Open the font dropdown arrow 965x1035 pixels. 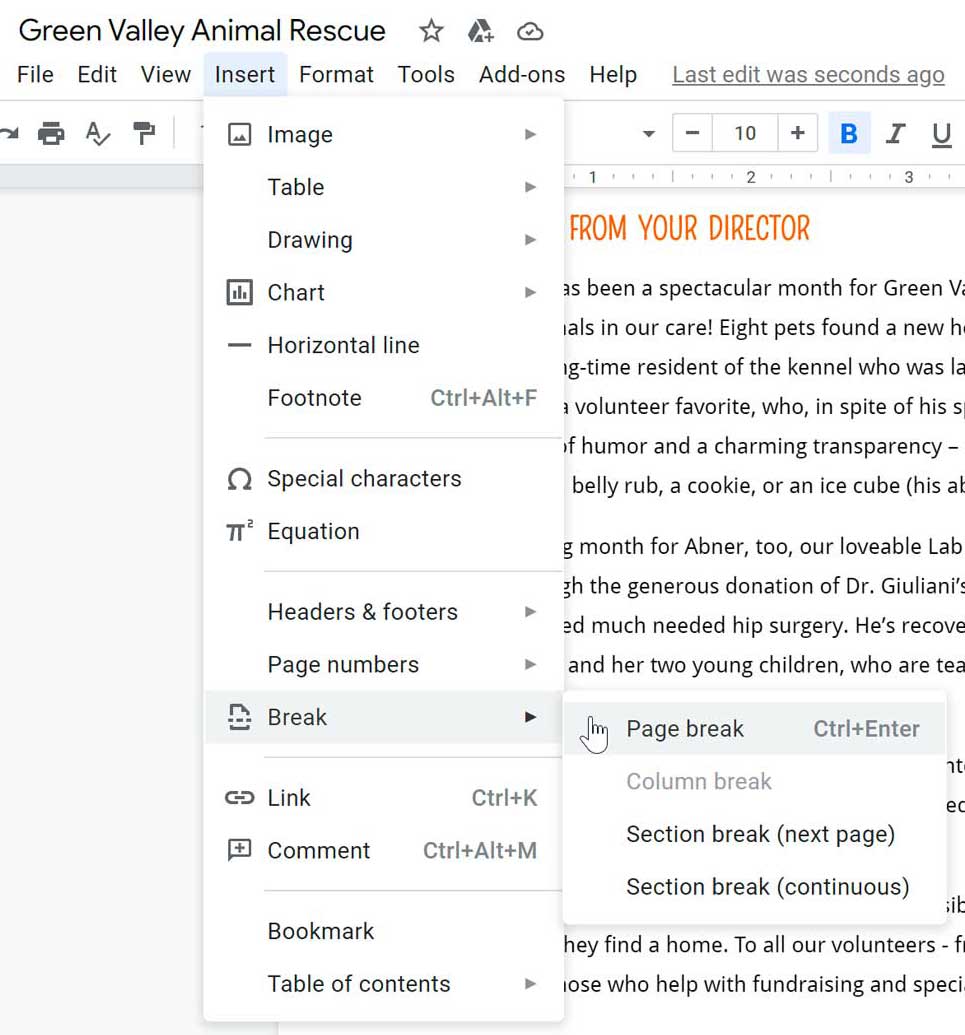point(649,134)
